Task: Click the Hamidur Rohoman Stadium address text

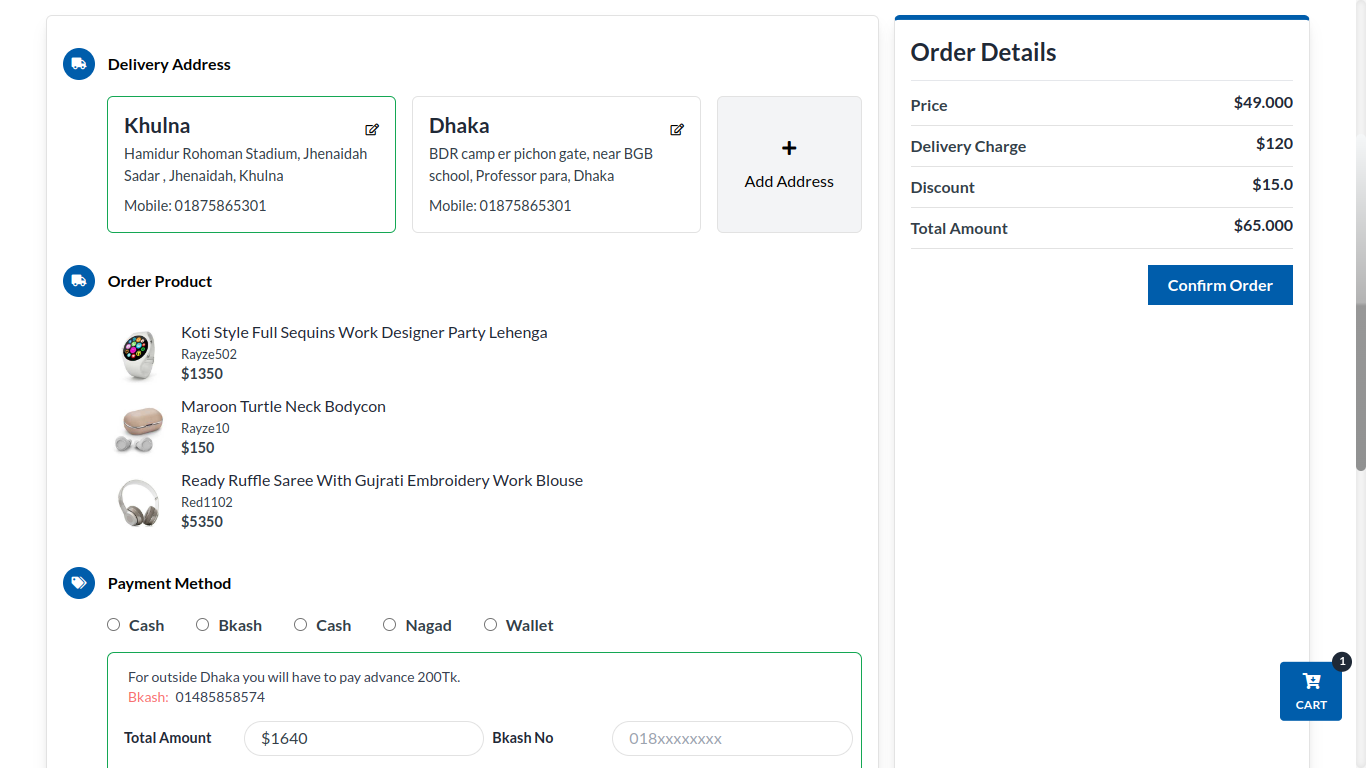Action: point(246,165)
